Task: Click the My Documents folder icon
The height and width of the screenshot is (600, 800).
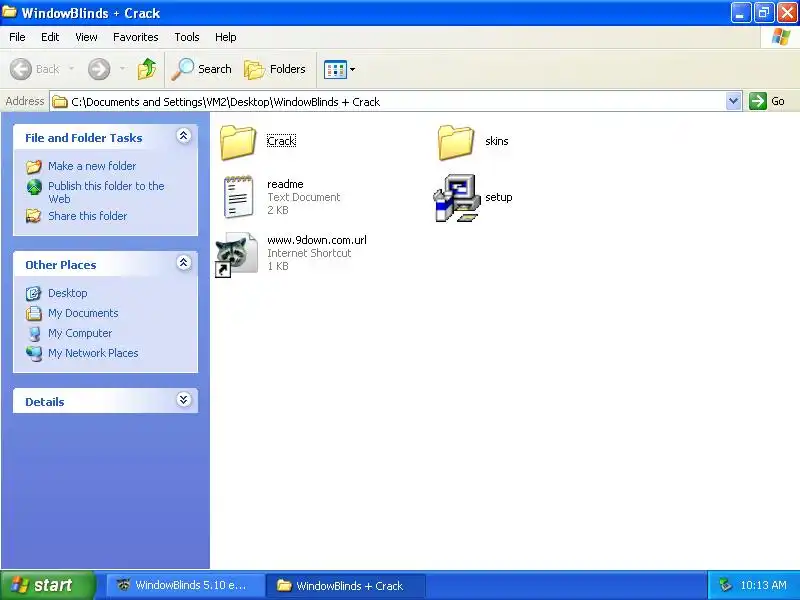Action: 34,313
